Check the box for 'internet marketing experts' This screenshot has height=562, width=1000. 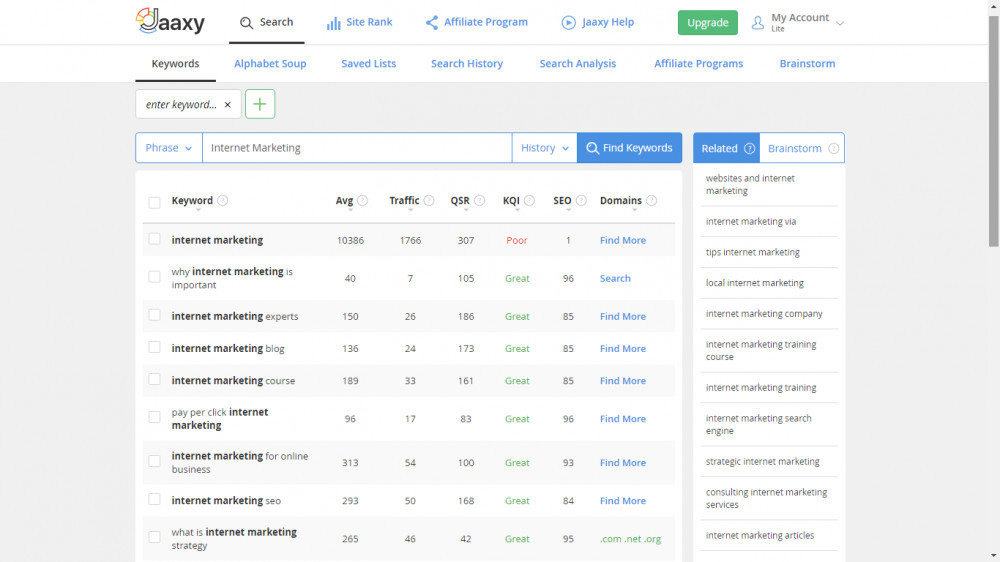[x=154, y=315]
